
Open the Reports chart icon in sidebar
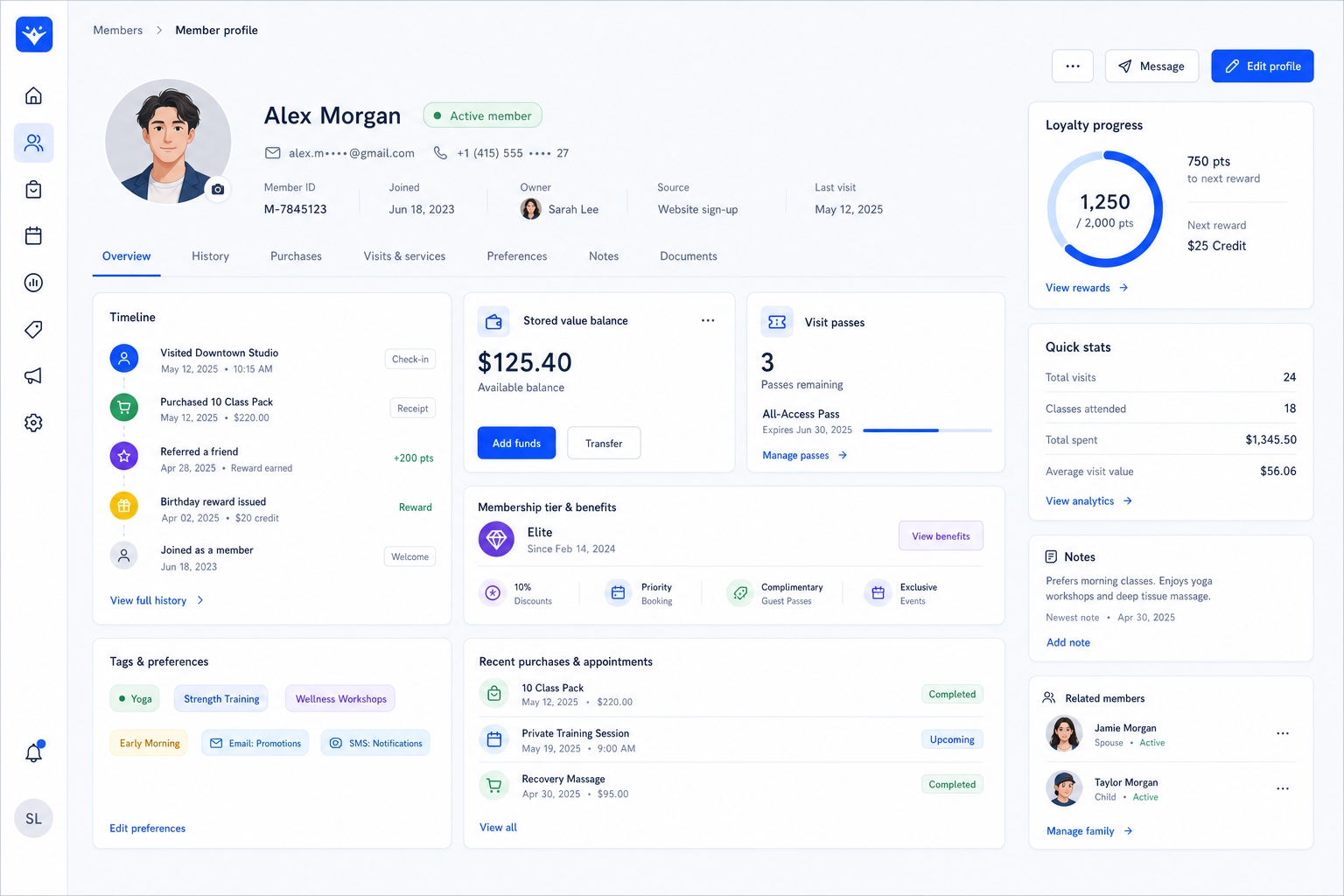pos(33,283)
